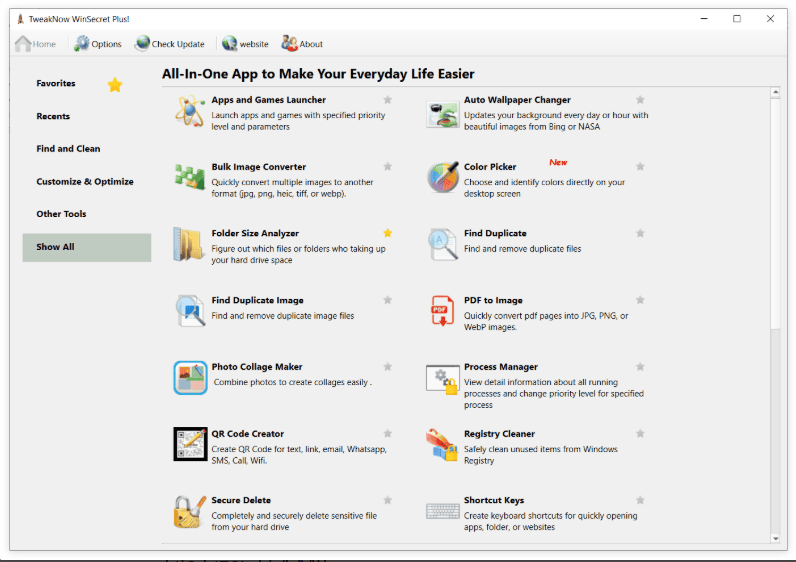
Task: Click the TweakNow app icon in title bar
Action: (x=20, y=19)
